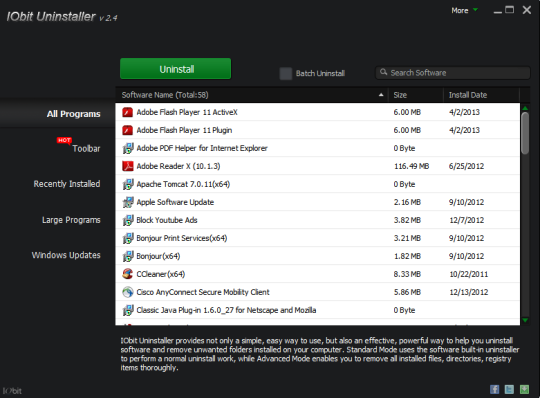Maximize the IObit Uninstaller window
Image resolution: width=540 pixels, height=398 pixels.
point(509,10)
